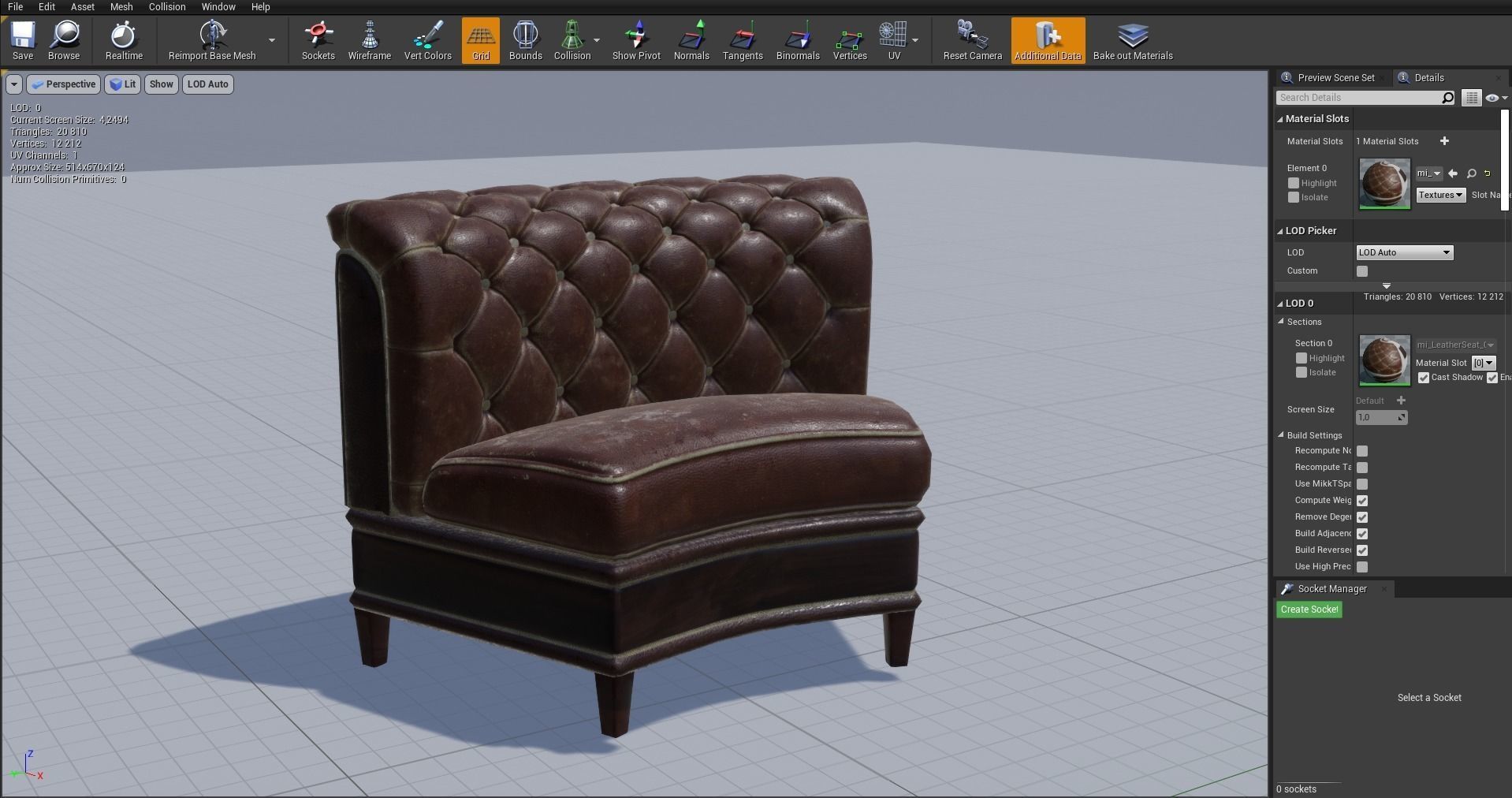Uncheck Remove Degenerates checkbox
This screenshot has height=798, width=1512.
coord(1362,517)
